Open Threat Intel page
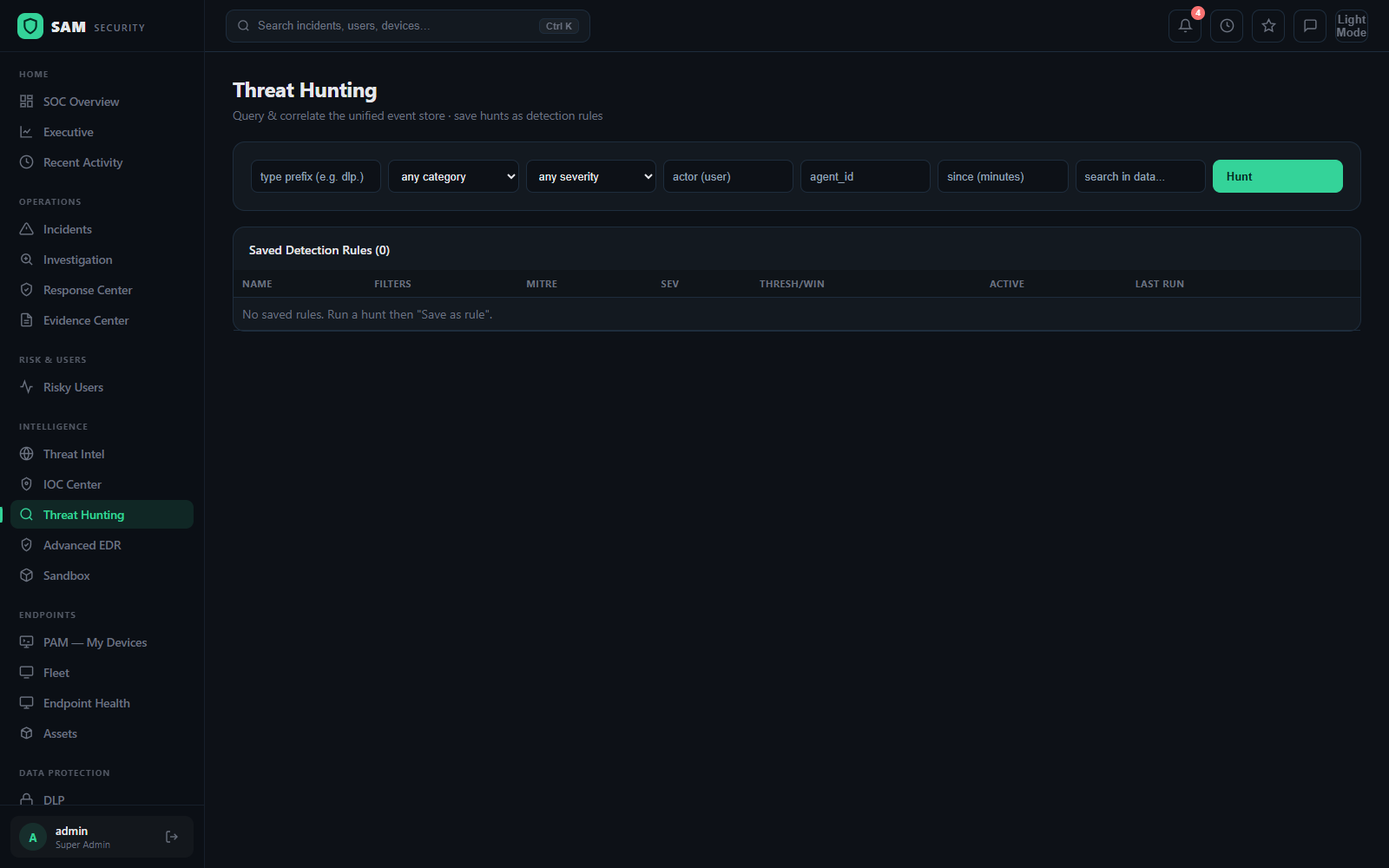The height and width of the screenshot is (868, 1389). pos(102,454)
